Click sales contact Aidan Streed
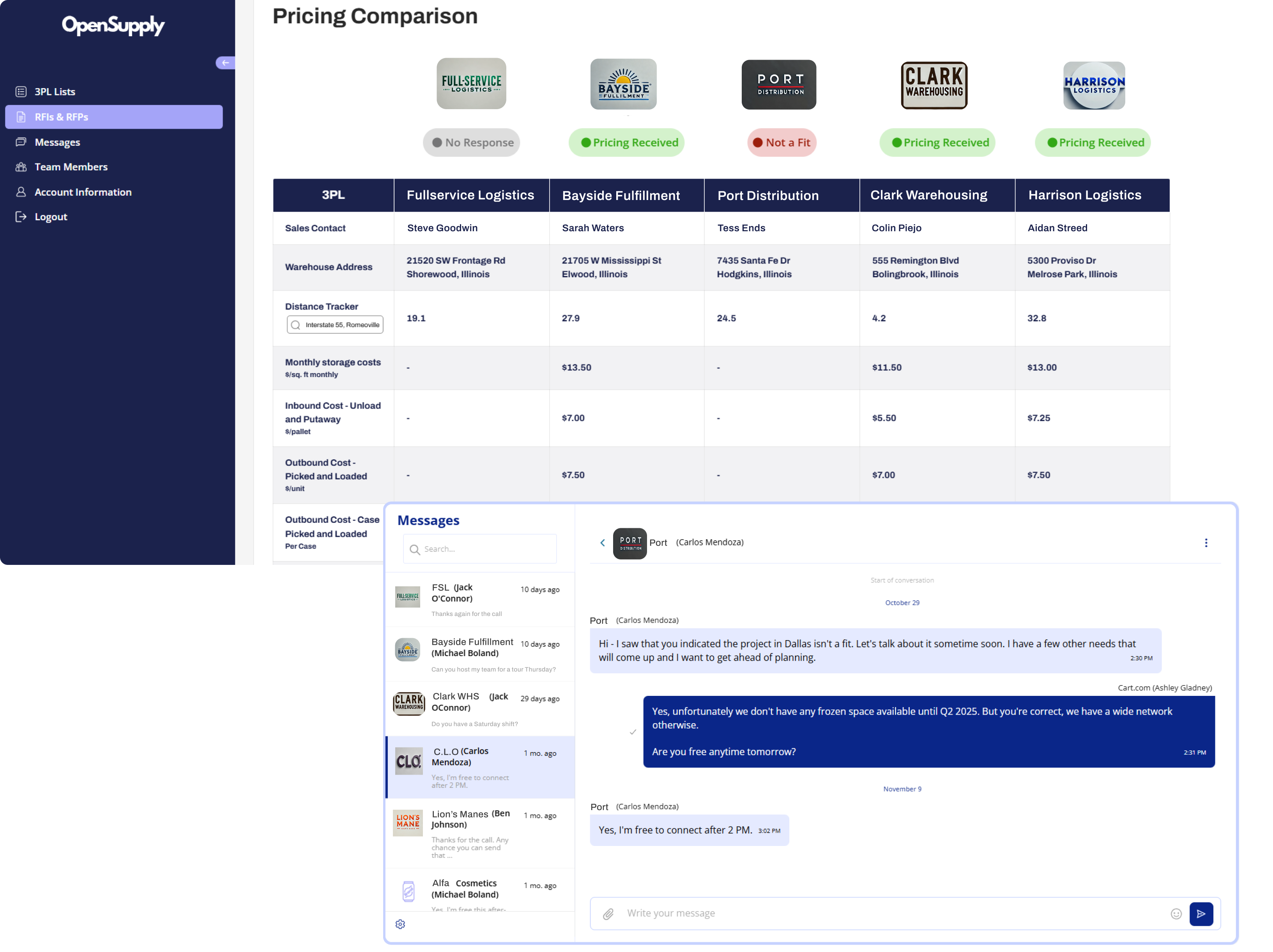The width and height of the screenshot is (1273, 952). click(1057, 228)
